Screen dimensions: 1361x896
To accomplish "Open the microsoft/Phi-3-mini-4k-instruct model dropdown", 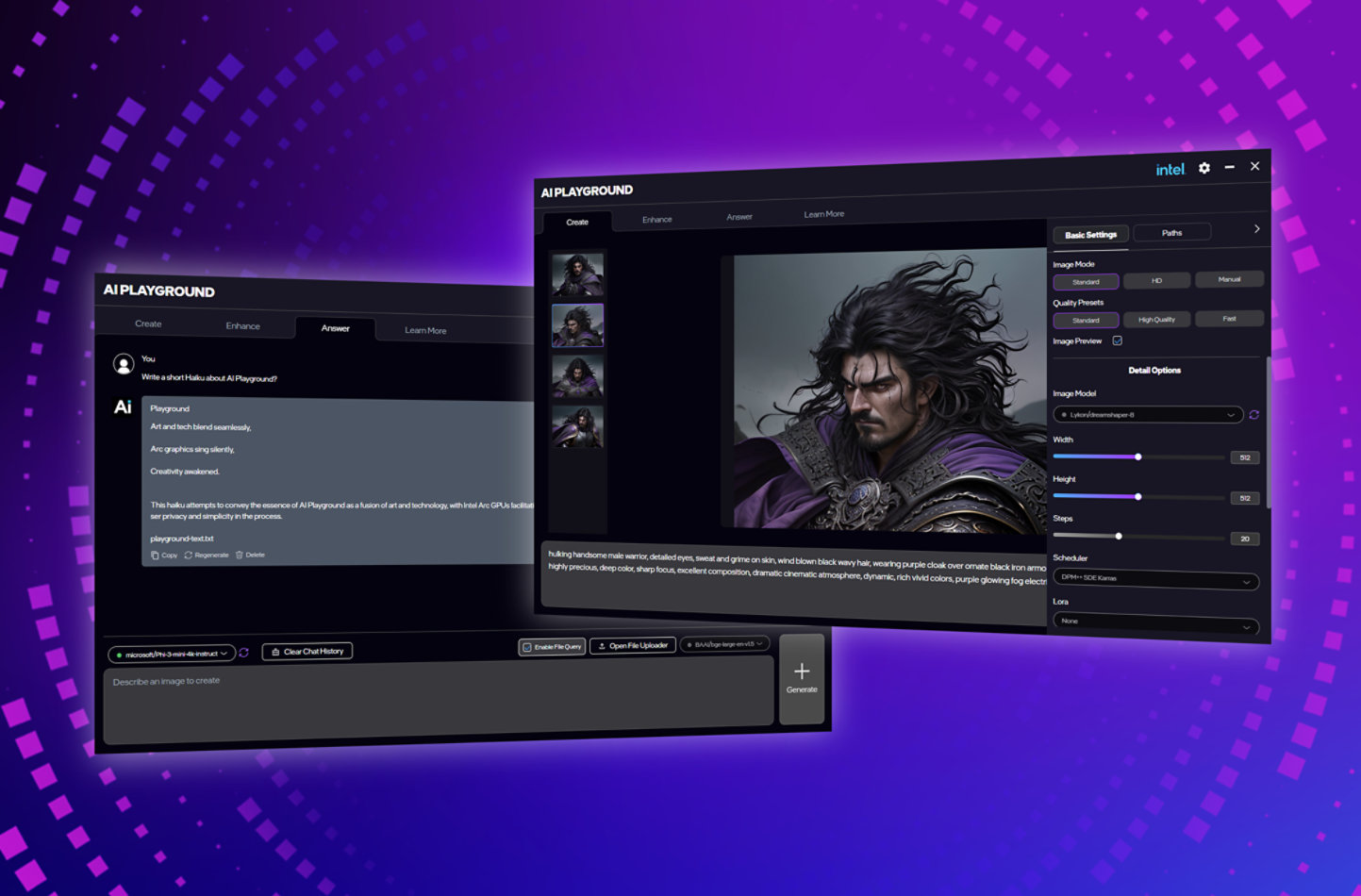I will pyautogui.click(x=172, y=654).
